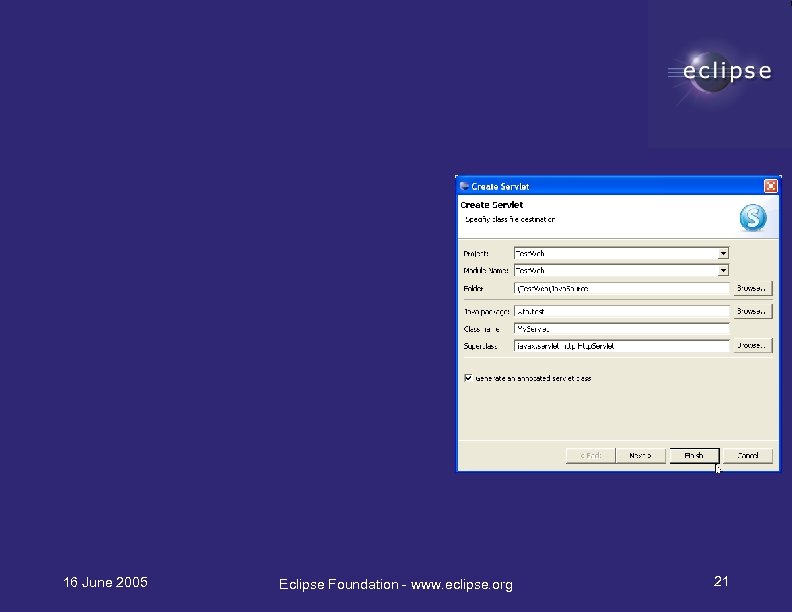Toggle the generate annotated servlet class checkbox
Screen dimensions: 792x612
tap(468, 378)
